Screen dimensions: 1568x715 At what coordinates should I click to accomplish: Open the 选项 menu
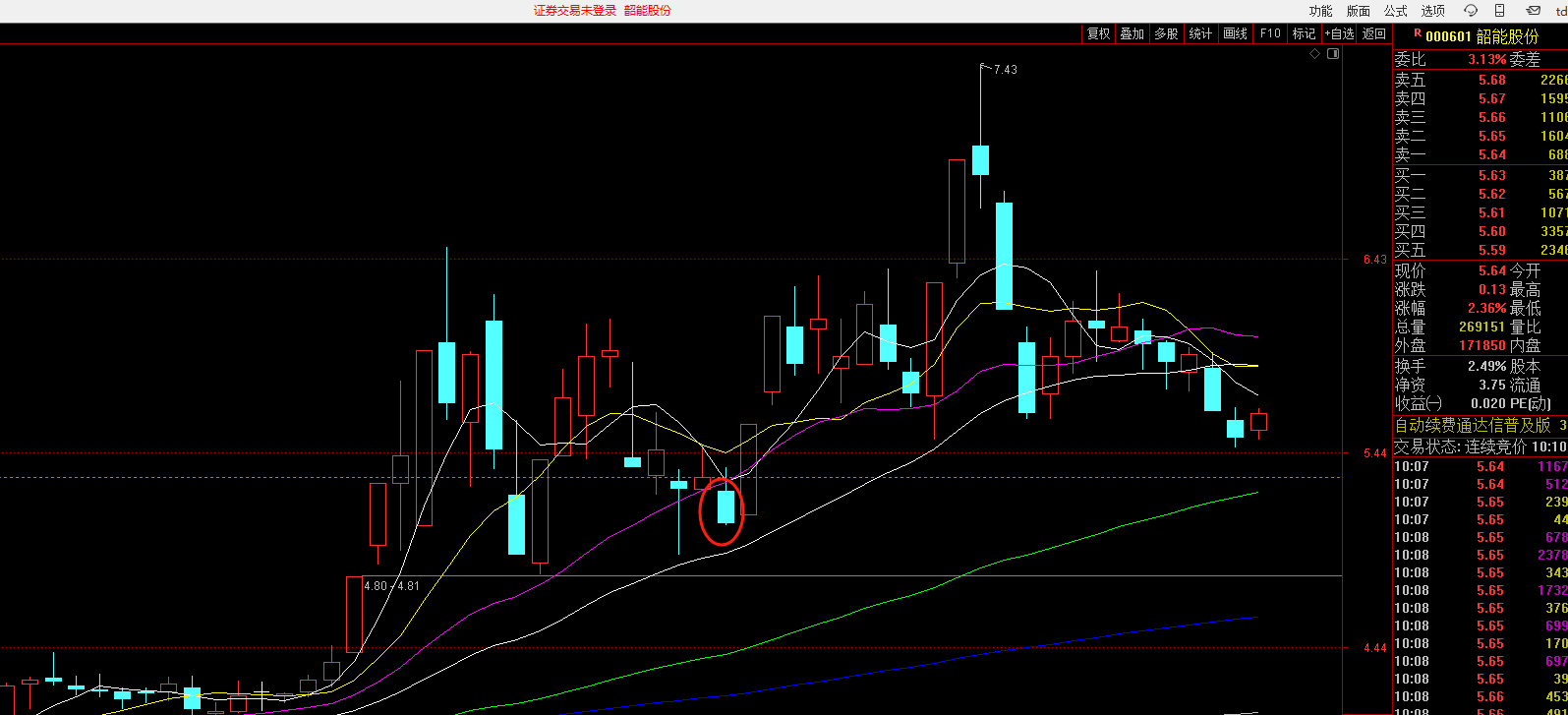(x=1432, y=11)
